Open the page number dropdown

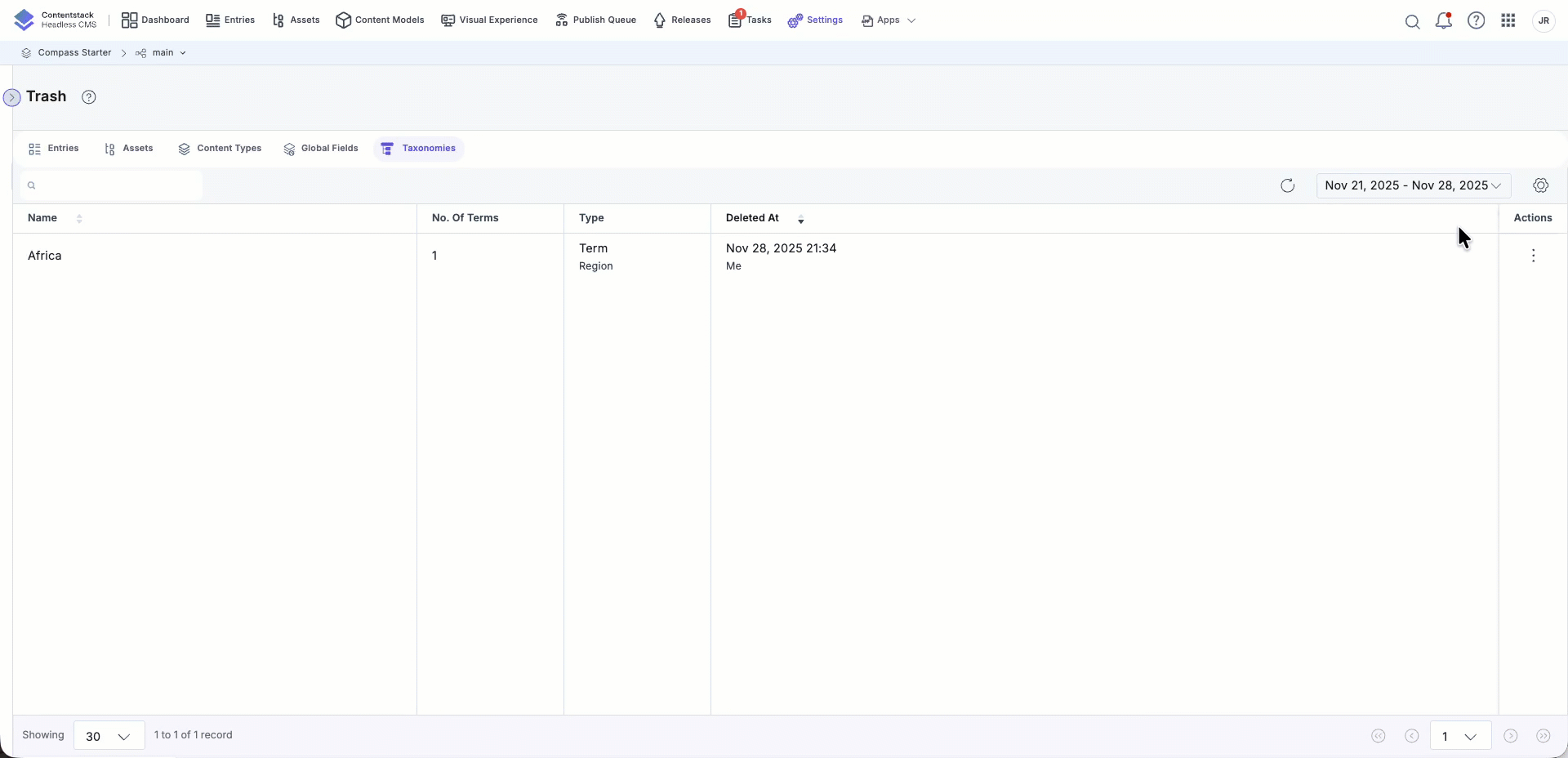pyautogui.click(x=1460, y=736)
